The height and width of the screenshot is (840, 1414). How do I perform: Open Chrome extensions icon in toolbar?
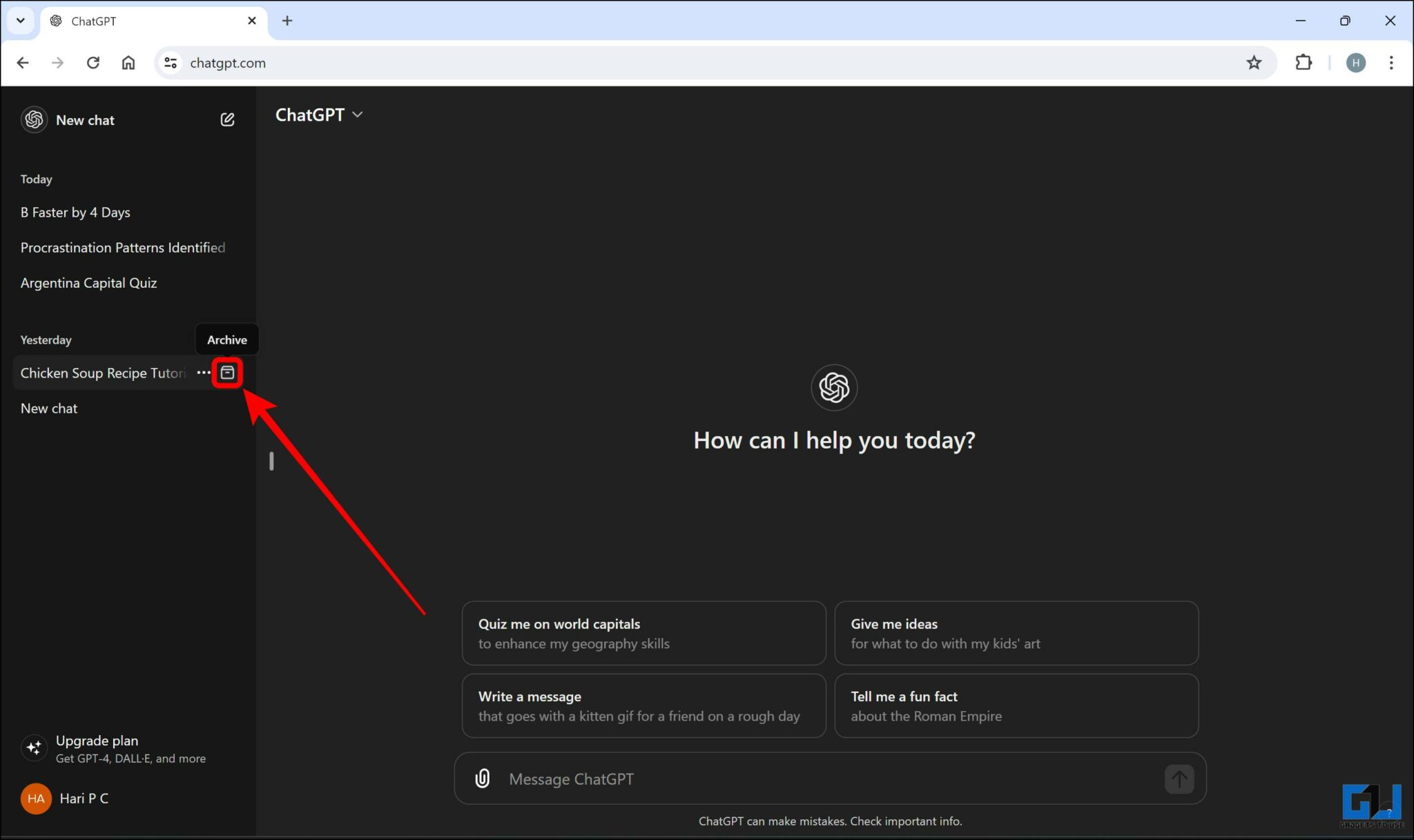tap(1304, 62)
